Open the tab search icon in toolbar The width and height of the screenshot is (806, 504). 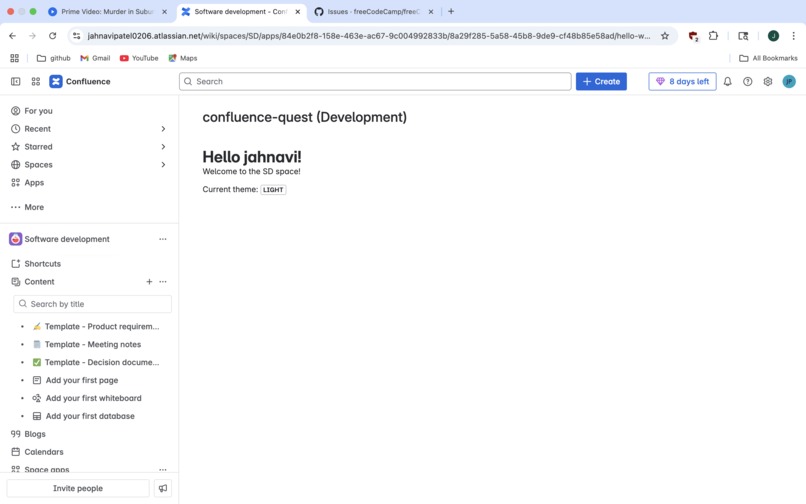pos(743,35)
